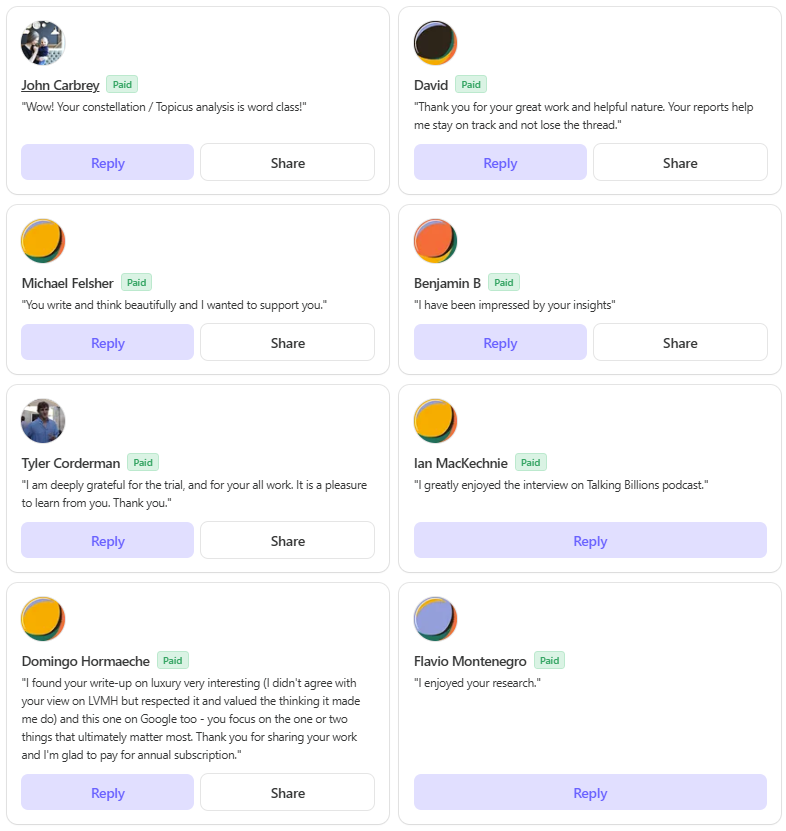Share Domingo Hormaeche's long testimonial
Screen dimensions: 786x831
pyautogui.click(x=287, y=792)
